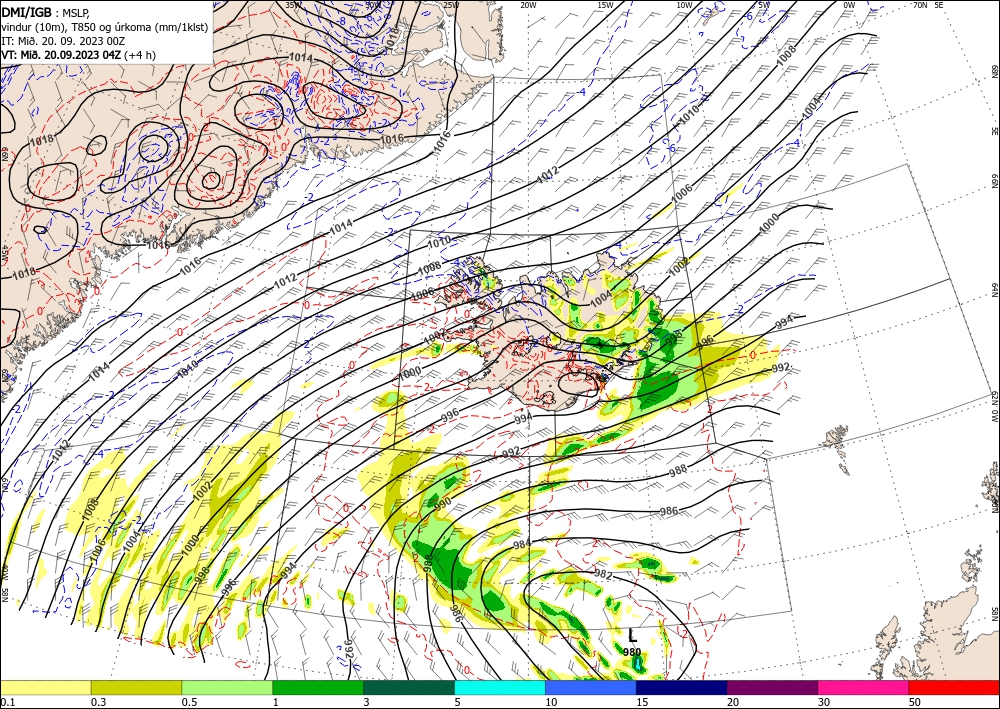
Task: Click the '10W' longitude label at top
Action: [x=684, y=5]
